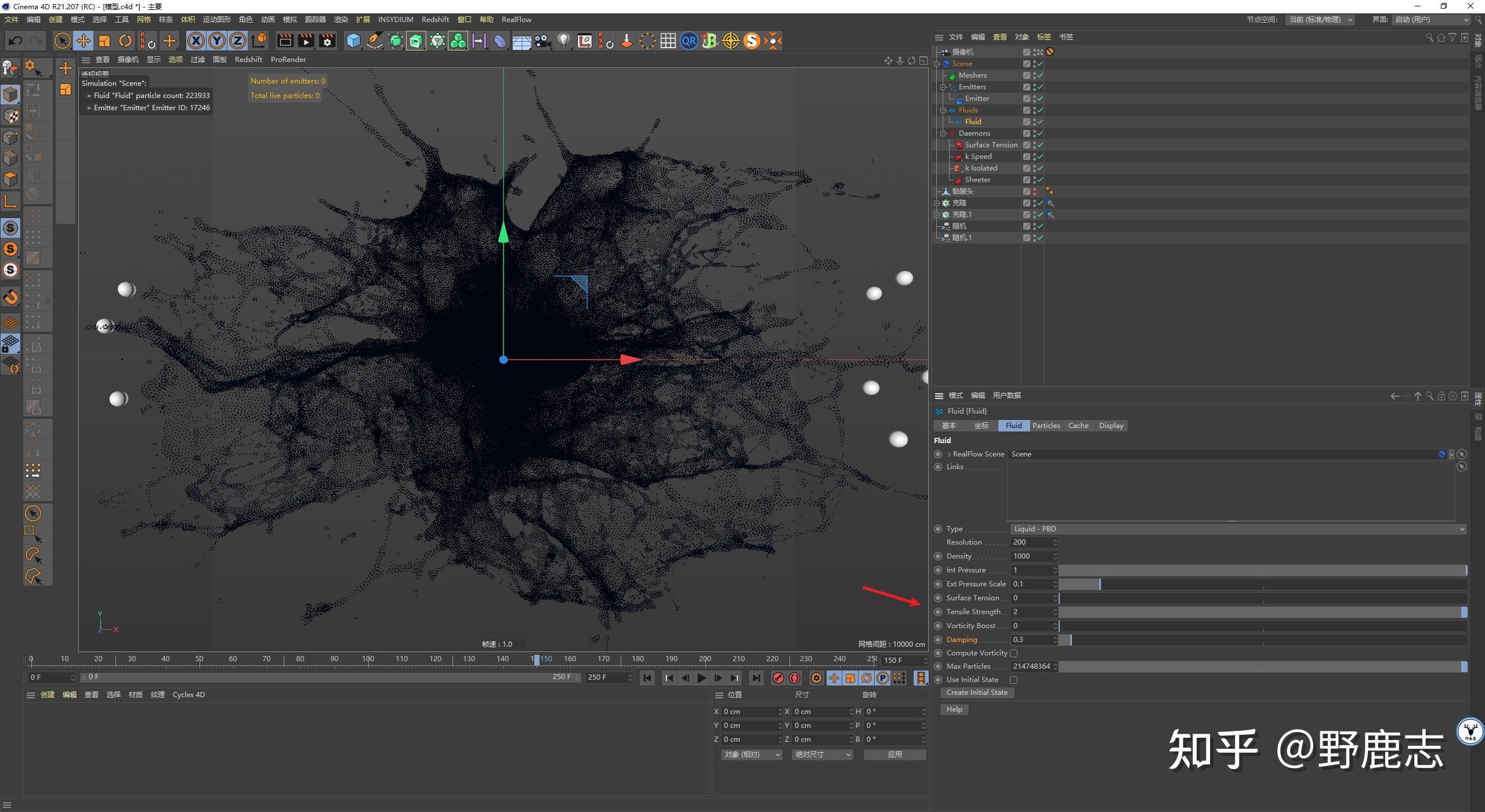The image size is (1485, 812).
Task: Open the 界面 layout dropdown
Action: pyautogui.click(x=1431, y=20)
